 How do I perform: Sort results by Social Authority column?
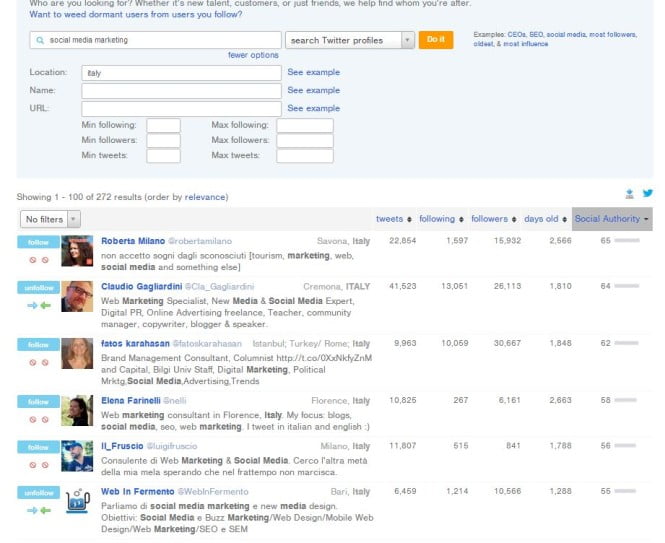612,219
